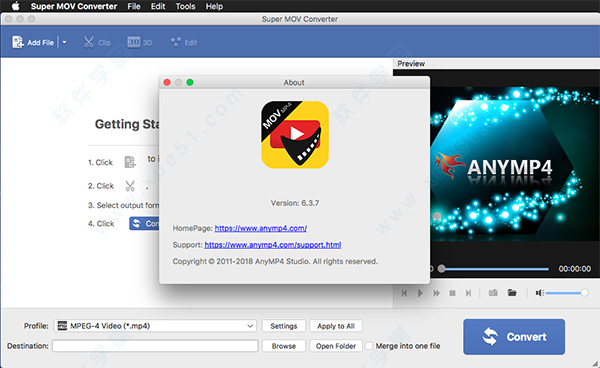The image size is (600, 368).
Task: Open the Edit effects tool
Action: (x=184, y=42)
